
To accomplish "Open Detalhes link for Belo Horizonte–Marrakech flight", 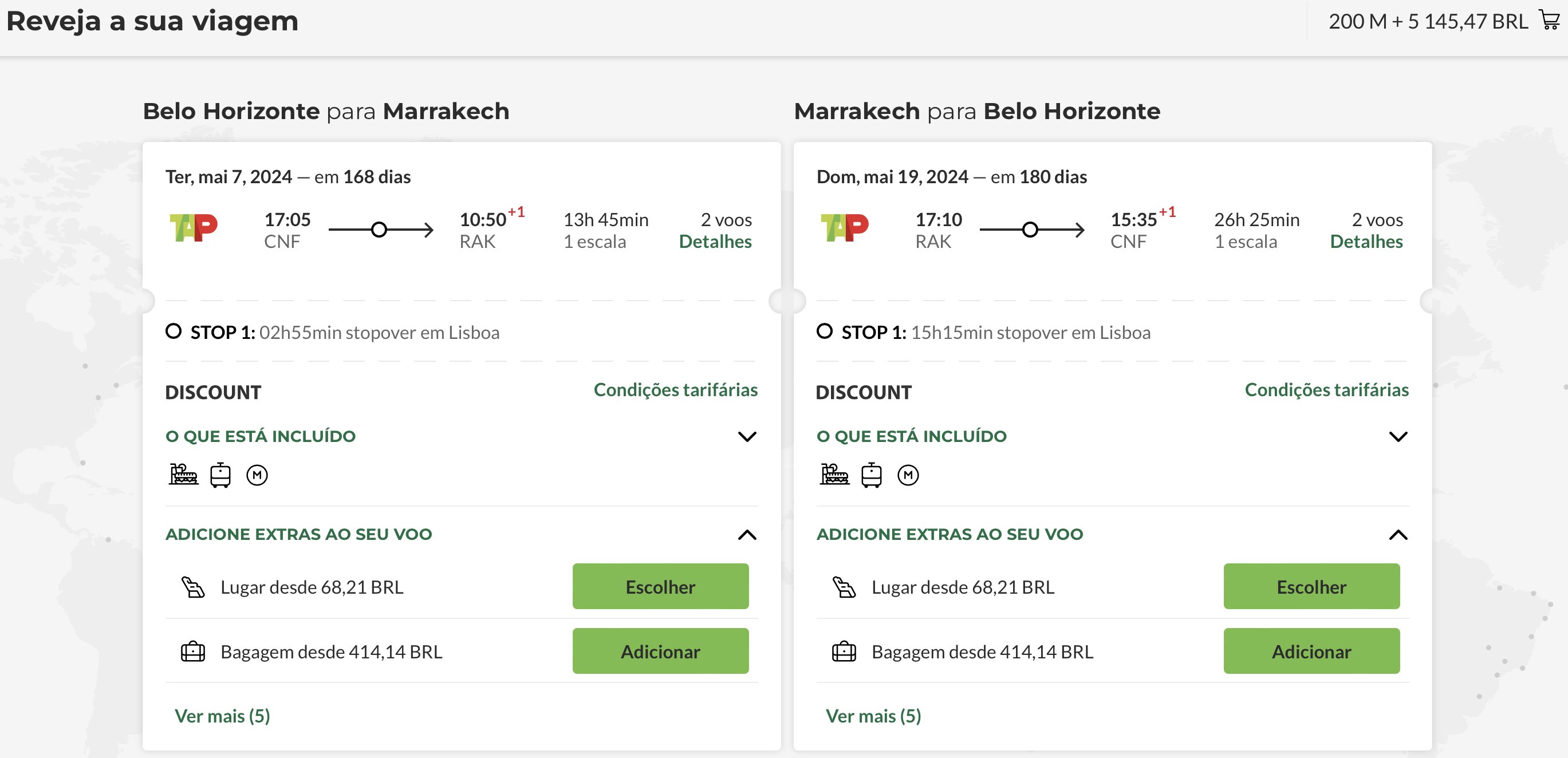I will point(715,242).
